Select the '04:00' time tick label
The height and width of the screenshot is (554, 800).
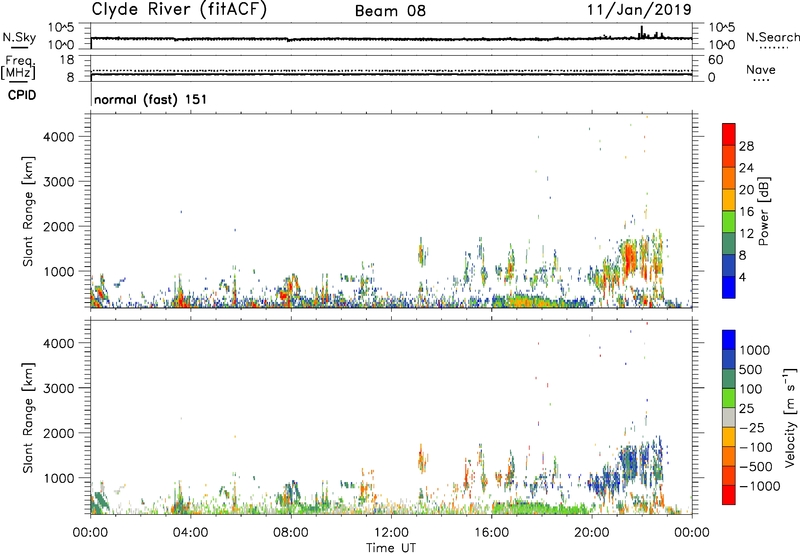click(x=190, y=533)
